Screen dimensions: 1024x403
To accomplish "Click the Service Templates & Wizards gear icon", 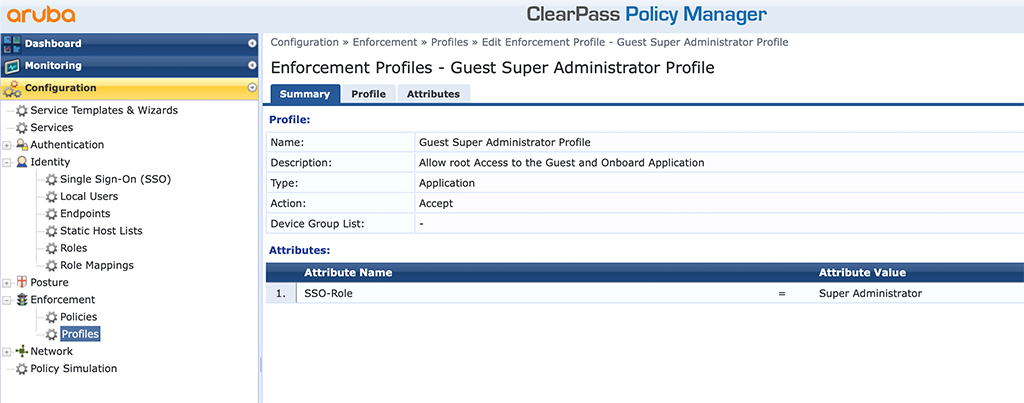I will point(22,110).
